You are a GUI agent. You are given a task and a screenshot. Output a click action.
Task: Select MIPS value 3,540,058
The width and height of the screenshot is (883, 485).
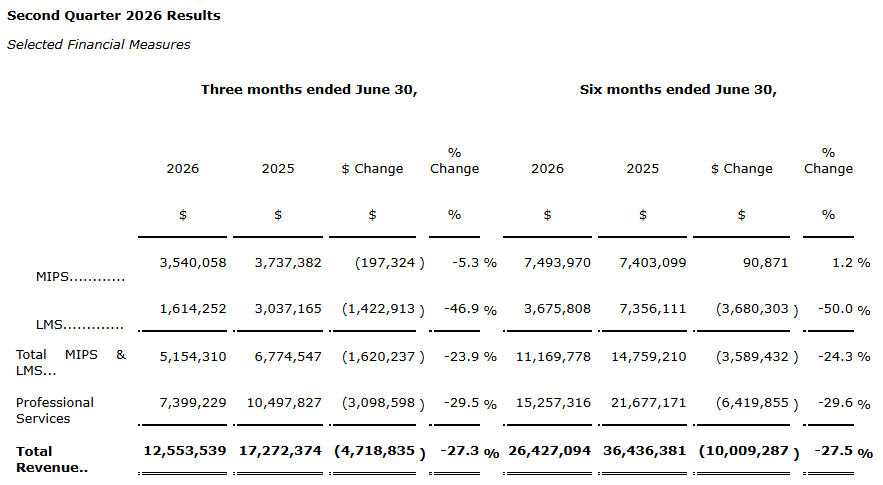tap(193, 262)
